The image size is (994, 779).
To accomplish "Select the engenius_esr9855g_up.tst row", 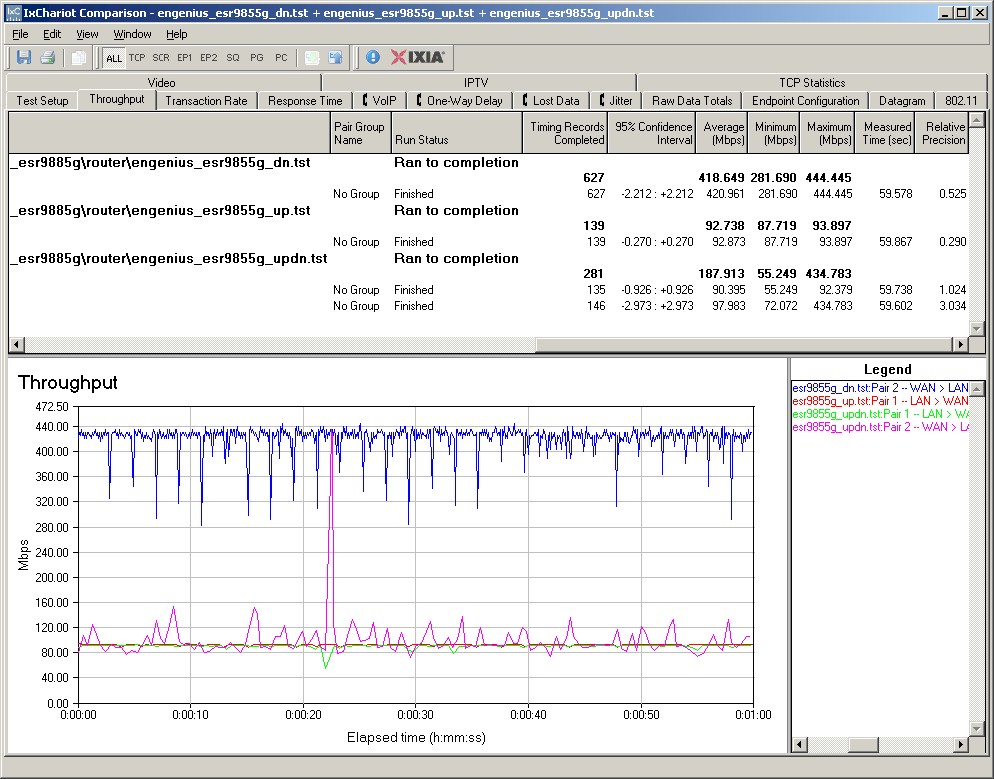I will [488, 210].
